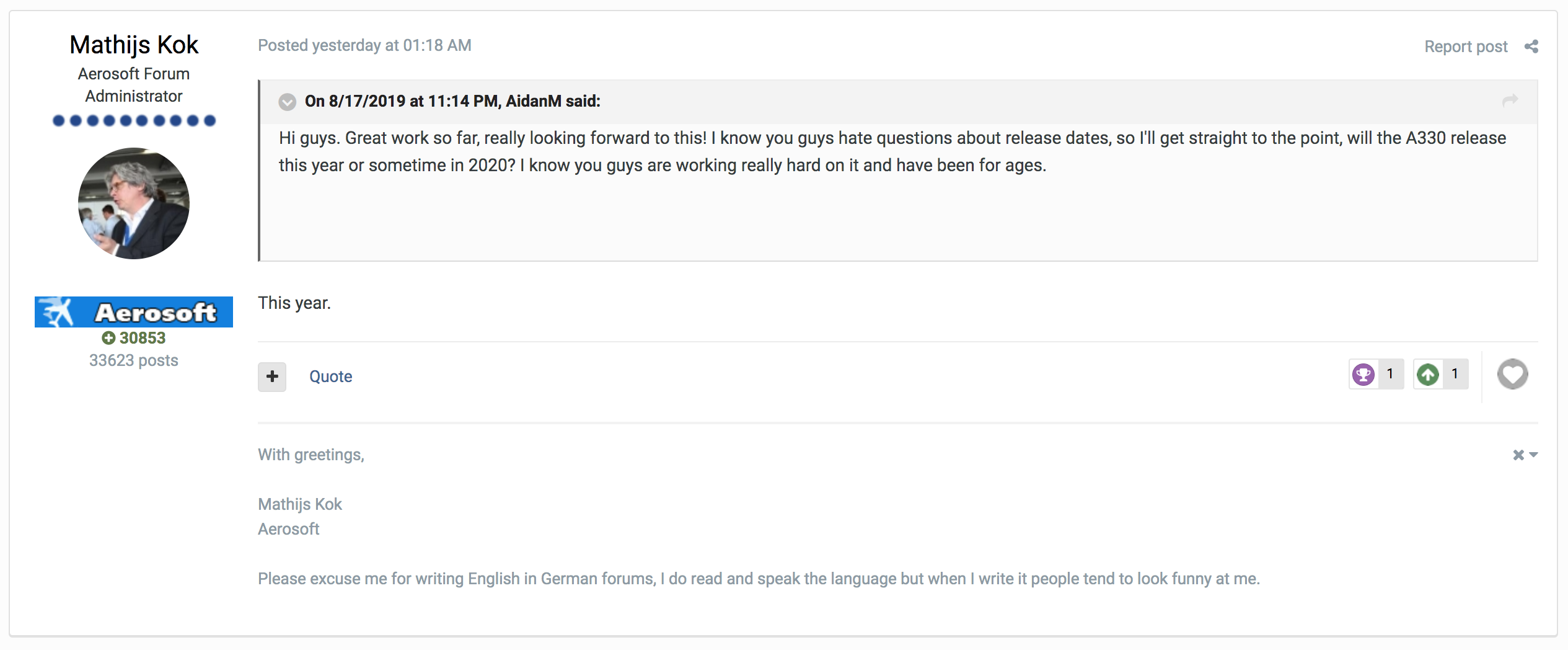Screen dimensions: 1568x650
Task: Click the green reputation plus icon
Action: pyautogui.click(x=108, y=338)
